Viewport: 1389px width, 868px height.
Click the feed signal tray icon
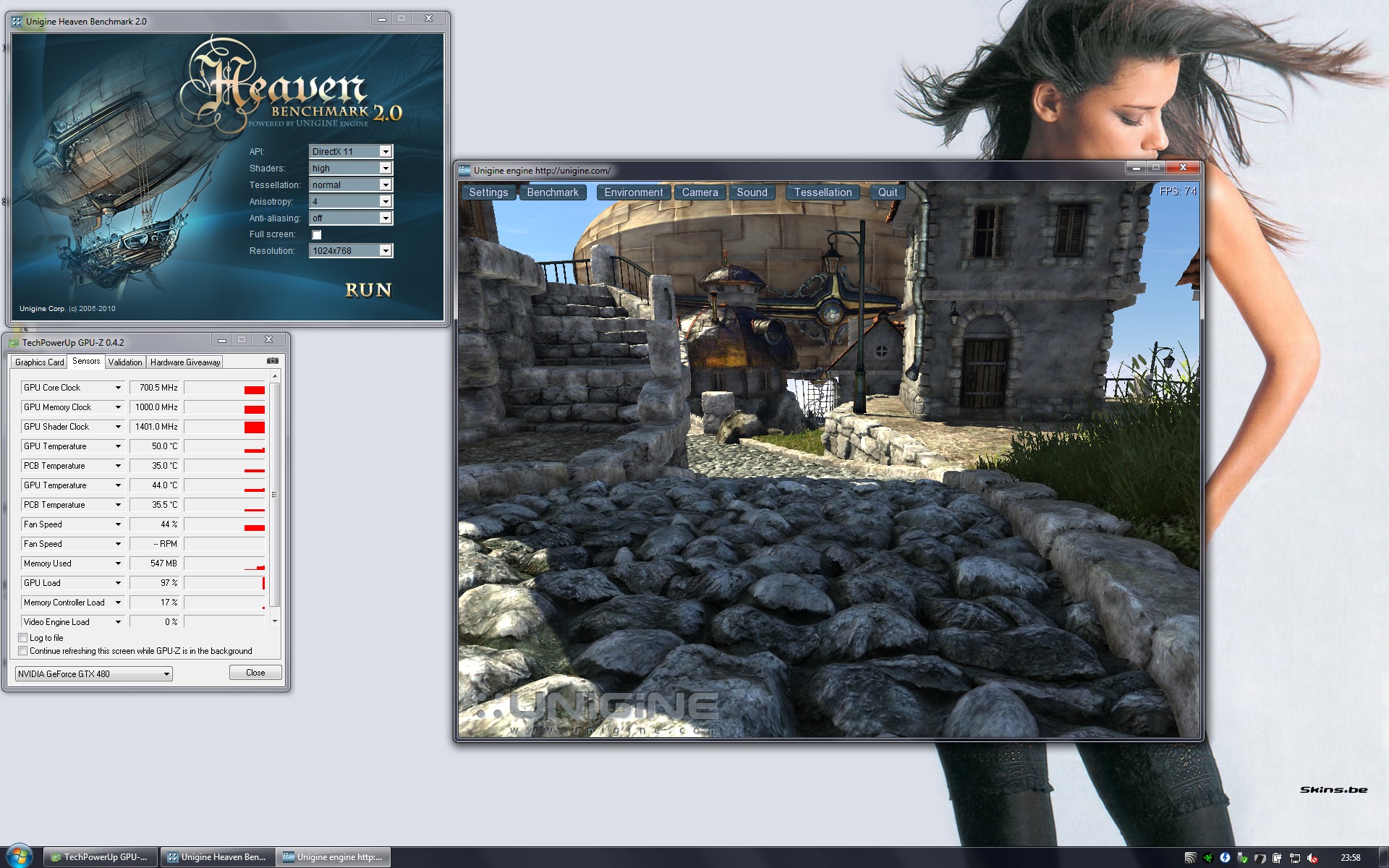pos(1191,858)
